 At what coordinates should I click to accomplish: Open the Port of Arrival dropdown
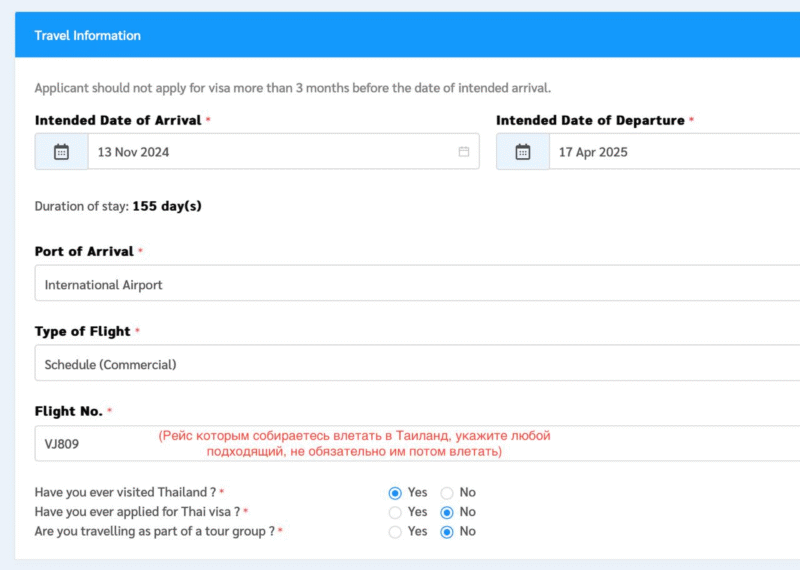[x=400, y=284]
